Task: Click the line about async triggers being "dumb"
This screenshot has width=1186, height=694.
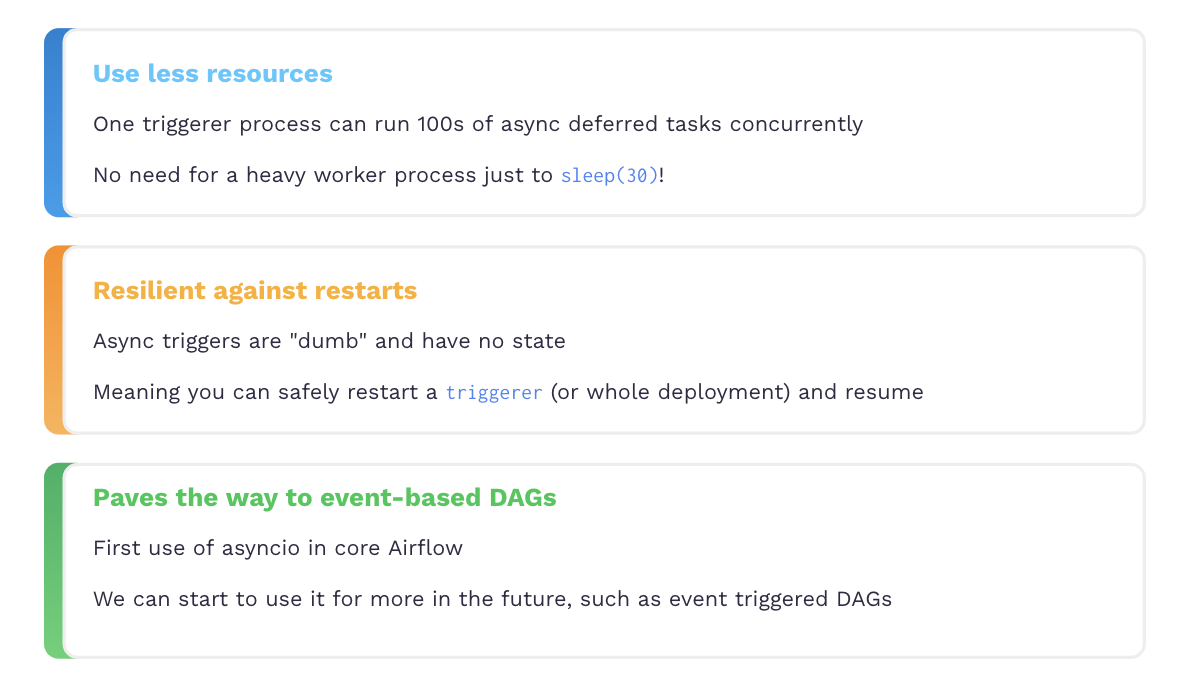Action: pyautogui.click(x=329, y=341)
